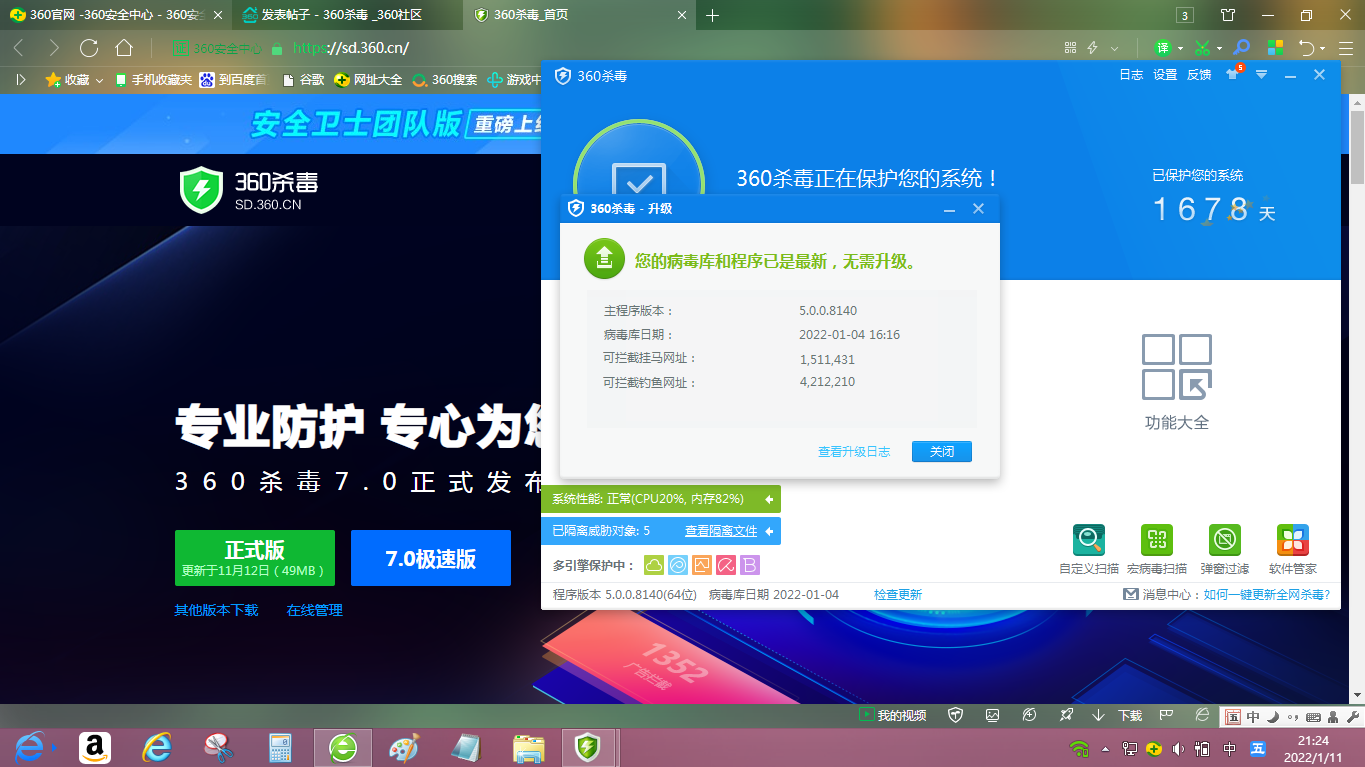Expand the screenshot scissors dropdown arrow
The height and width of the screenshot is (767, 1365).
pyautogui.click(x=1221, y=48)
